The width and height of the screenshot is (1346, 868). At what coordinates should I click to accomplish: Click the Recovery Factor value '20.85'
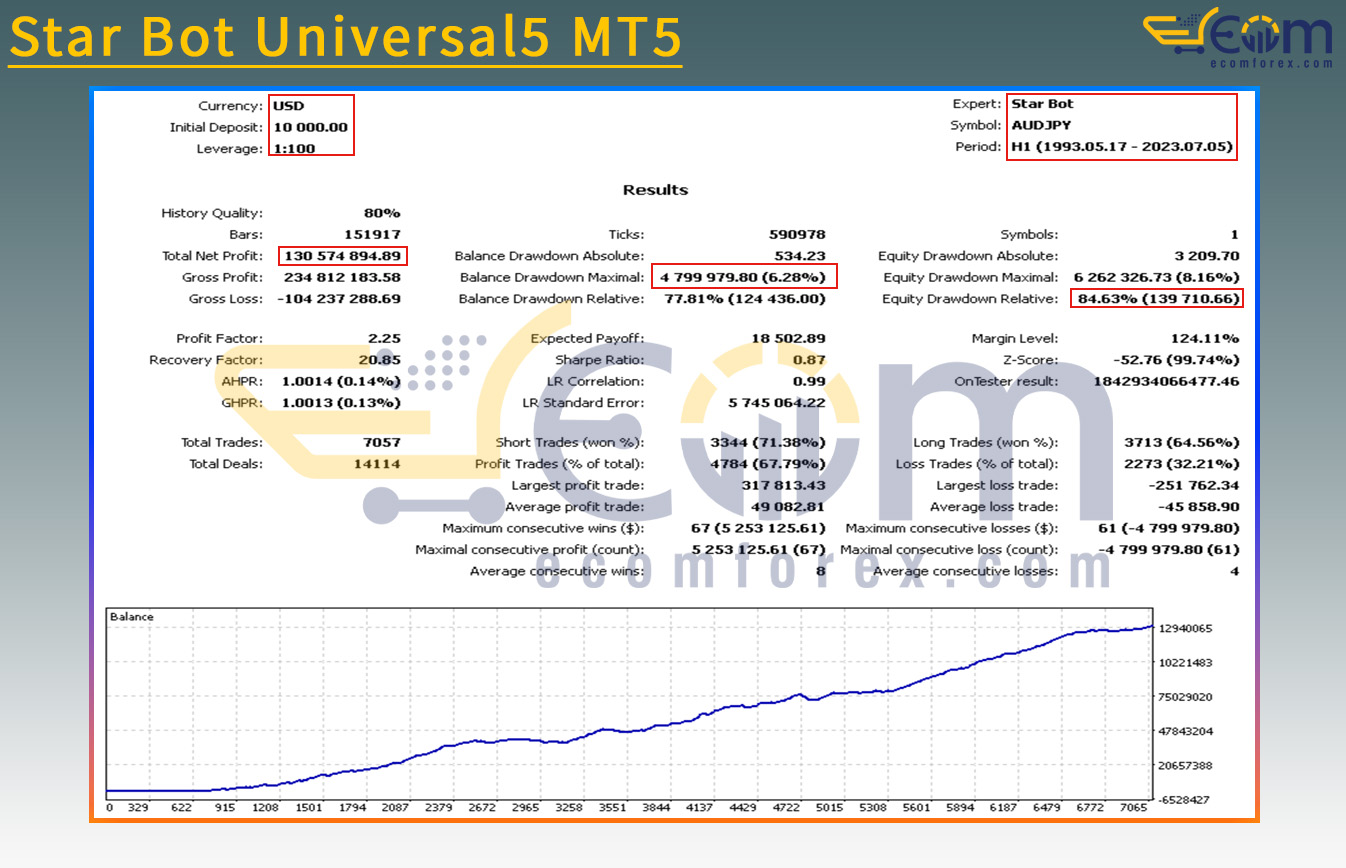(380, 360)
